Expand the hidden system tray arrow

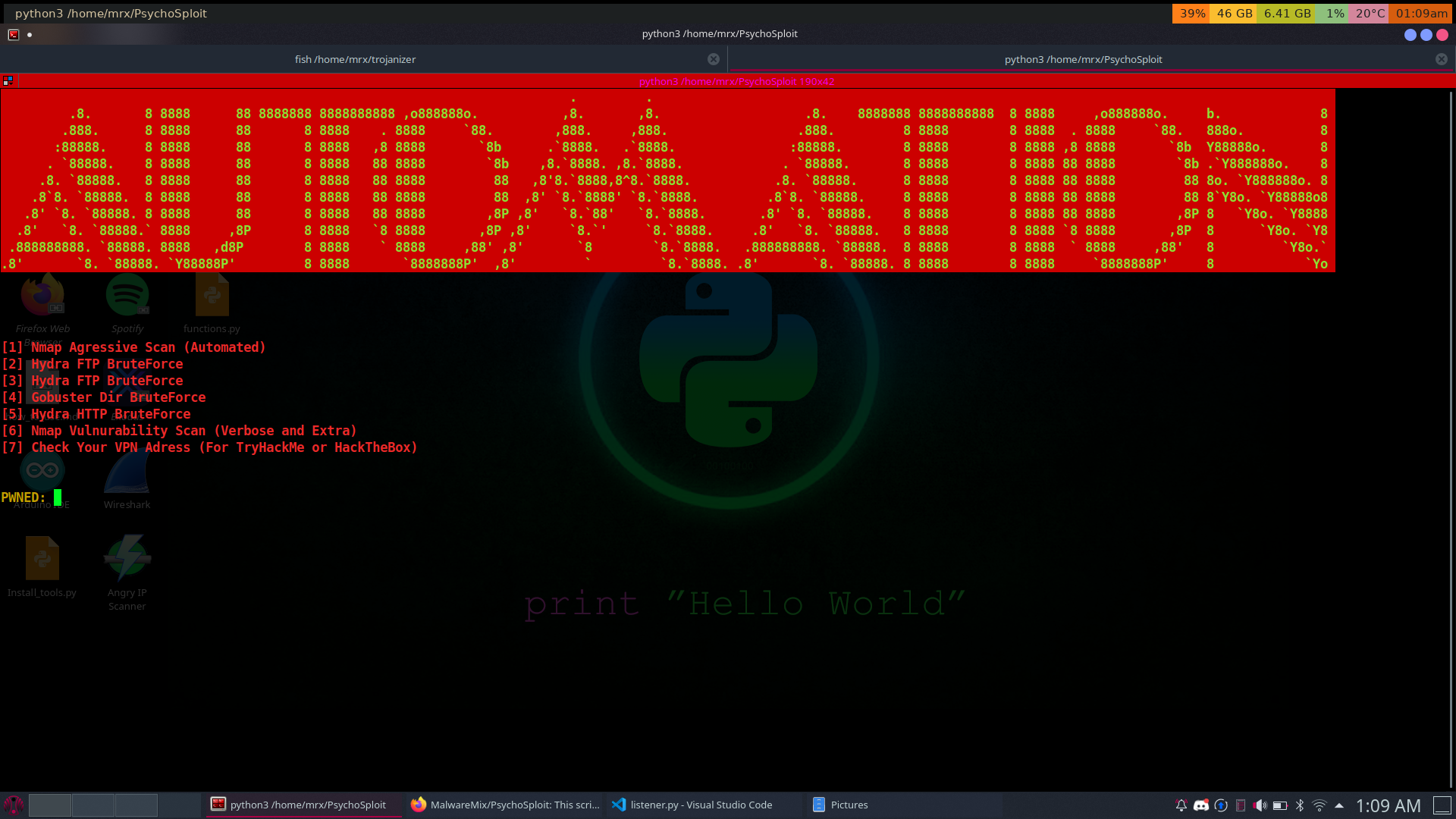pos(1339,805)
